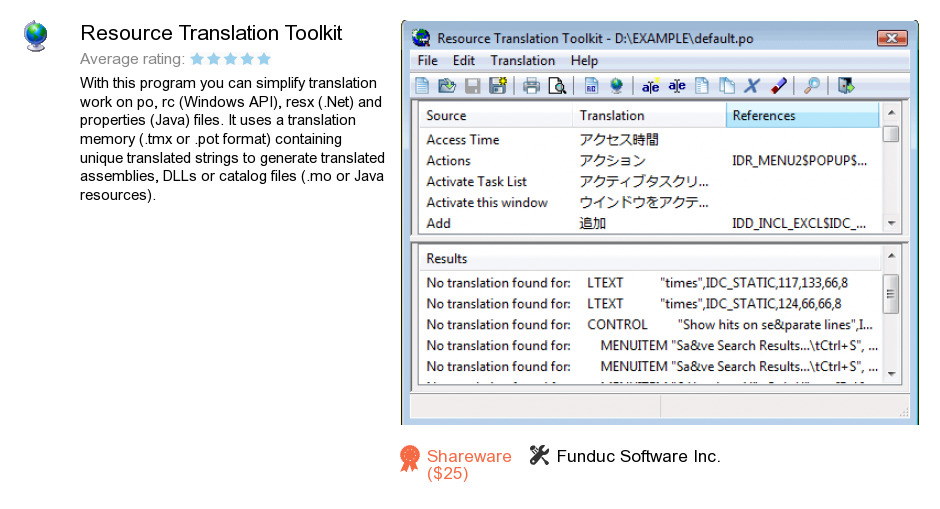940x509 pixels.
Task: Click the magnifying glass search icon
Action: coord(811,86)
